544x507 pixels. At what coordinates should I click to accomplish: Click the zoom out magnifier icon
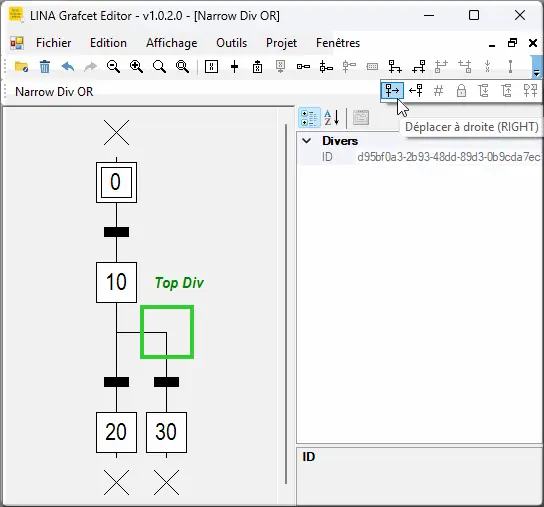113,66
